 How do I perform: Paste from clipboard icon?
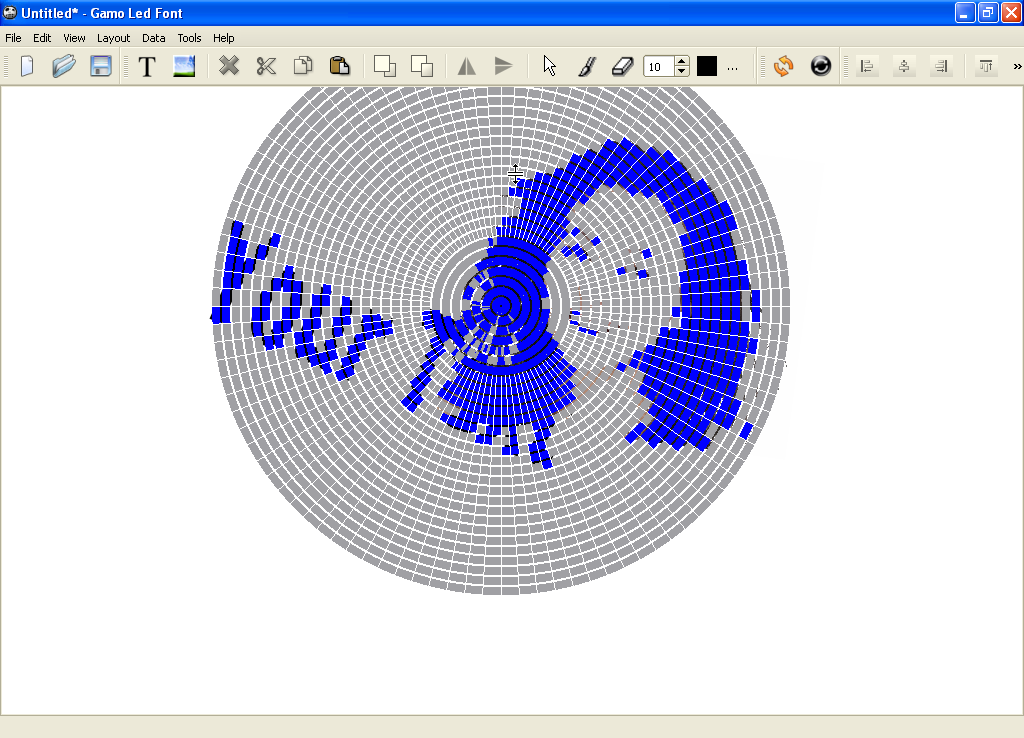(339, 65)
